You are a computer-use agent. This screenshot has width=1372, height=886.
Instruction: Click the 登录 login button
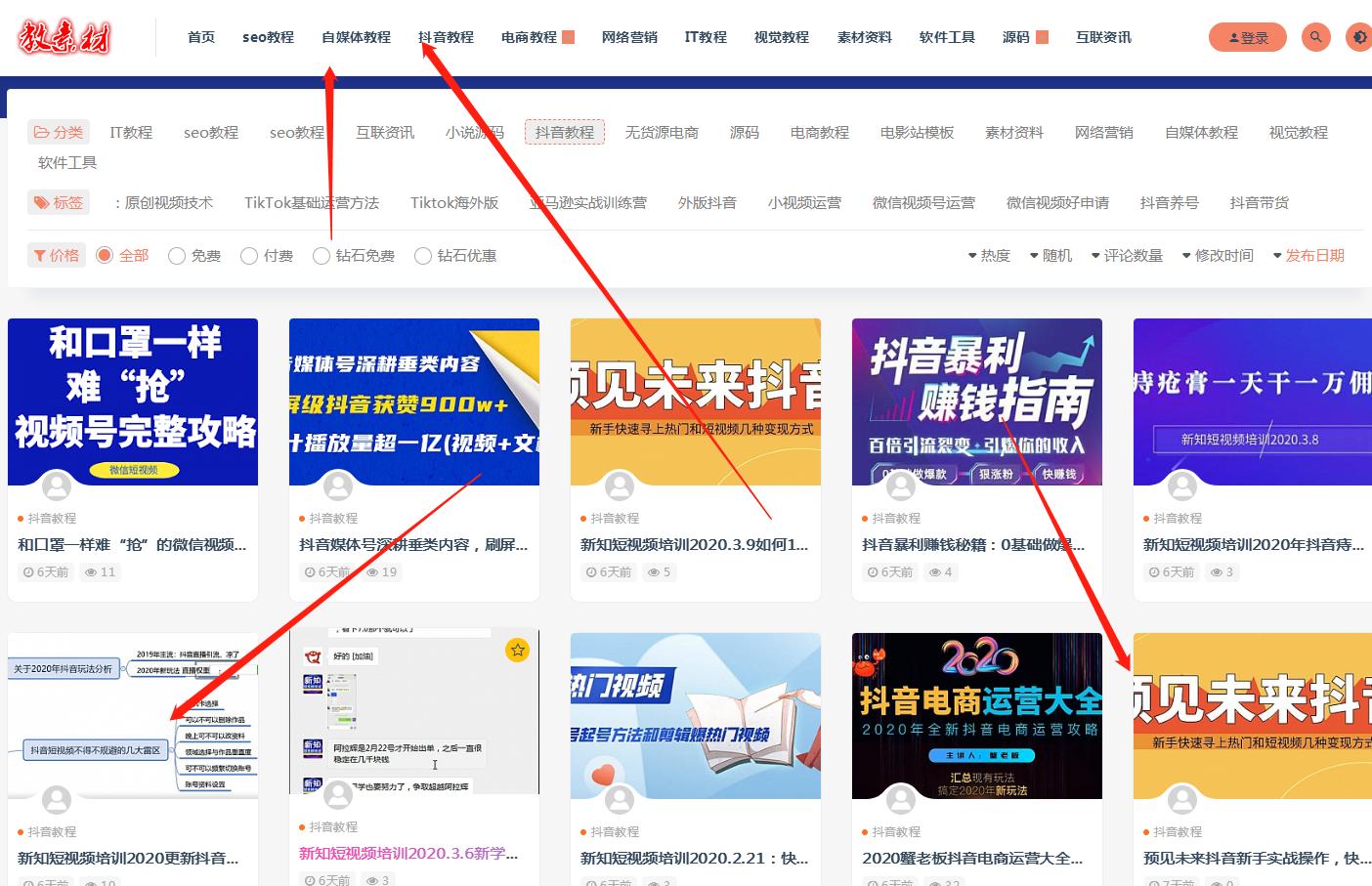(x=1248, y=37)
